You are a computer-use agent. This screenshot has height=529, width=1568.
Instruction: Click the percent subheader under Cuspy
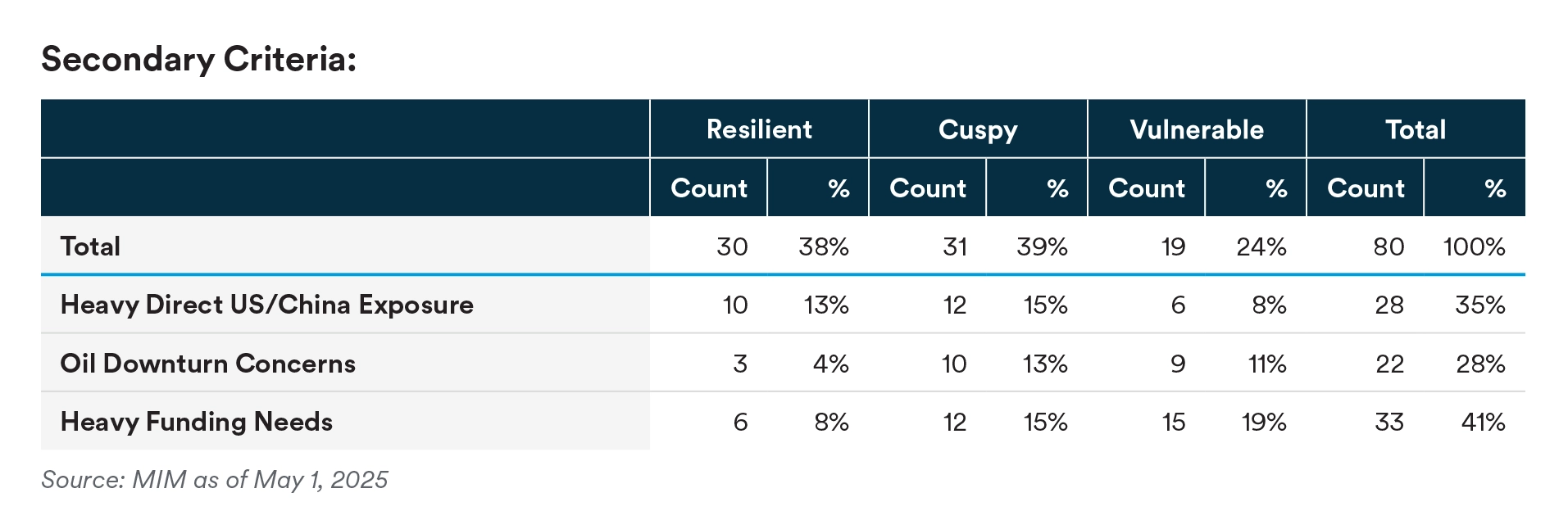[1057, 188]
